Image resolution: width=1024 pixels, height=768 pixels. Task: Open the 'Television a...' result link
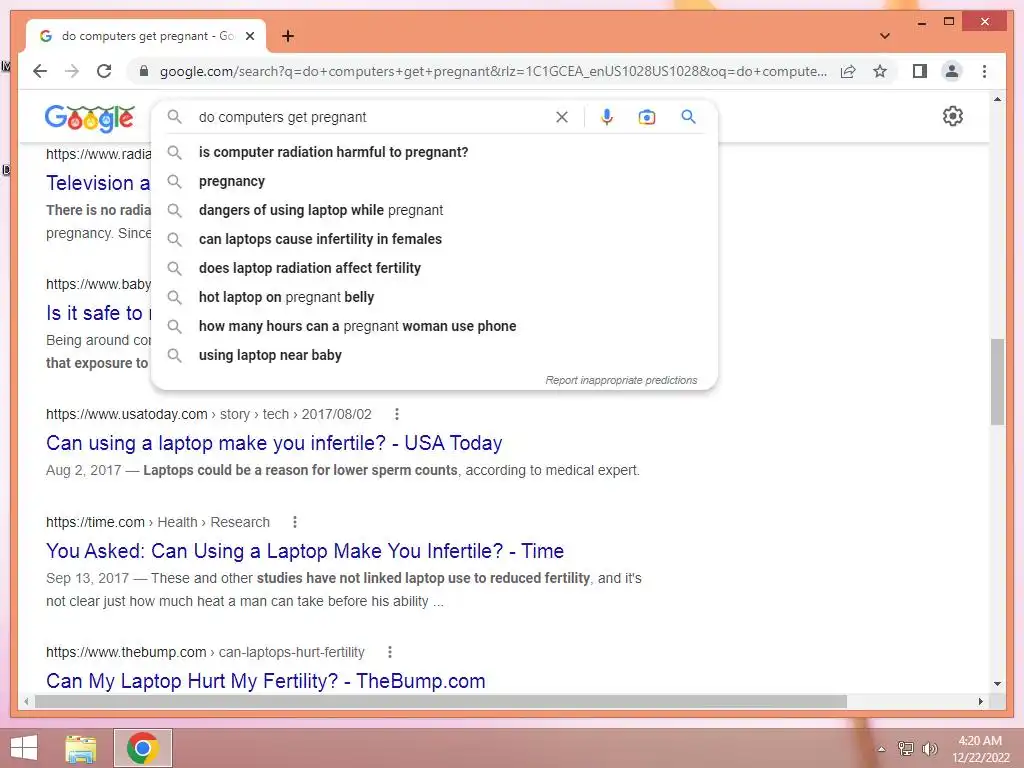98,183
